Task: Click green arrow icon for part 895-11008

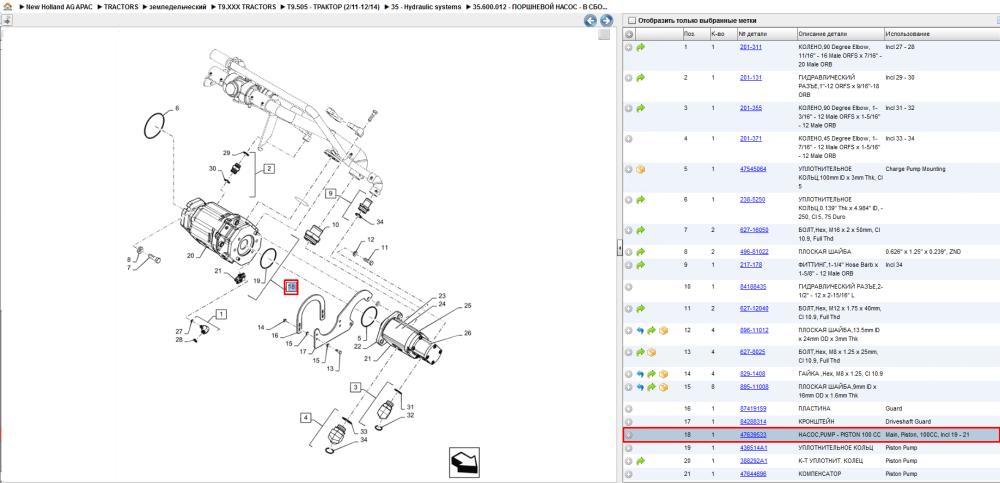Action: (x=652, y=387)
